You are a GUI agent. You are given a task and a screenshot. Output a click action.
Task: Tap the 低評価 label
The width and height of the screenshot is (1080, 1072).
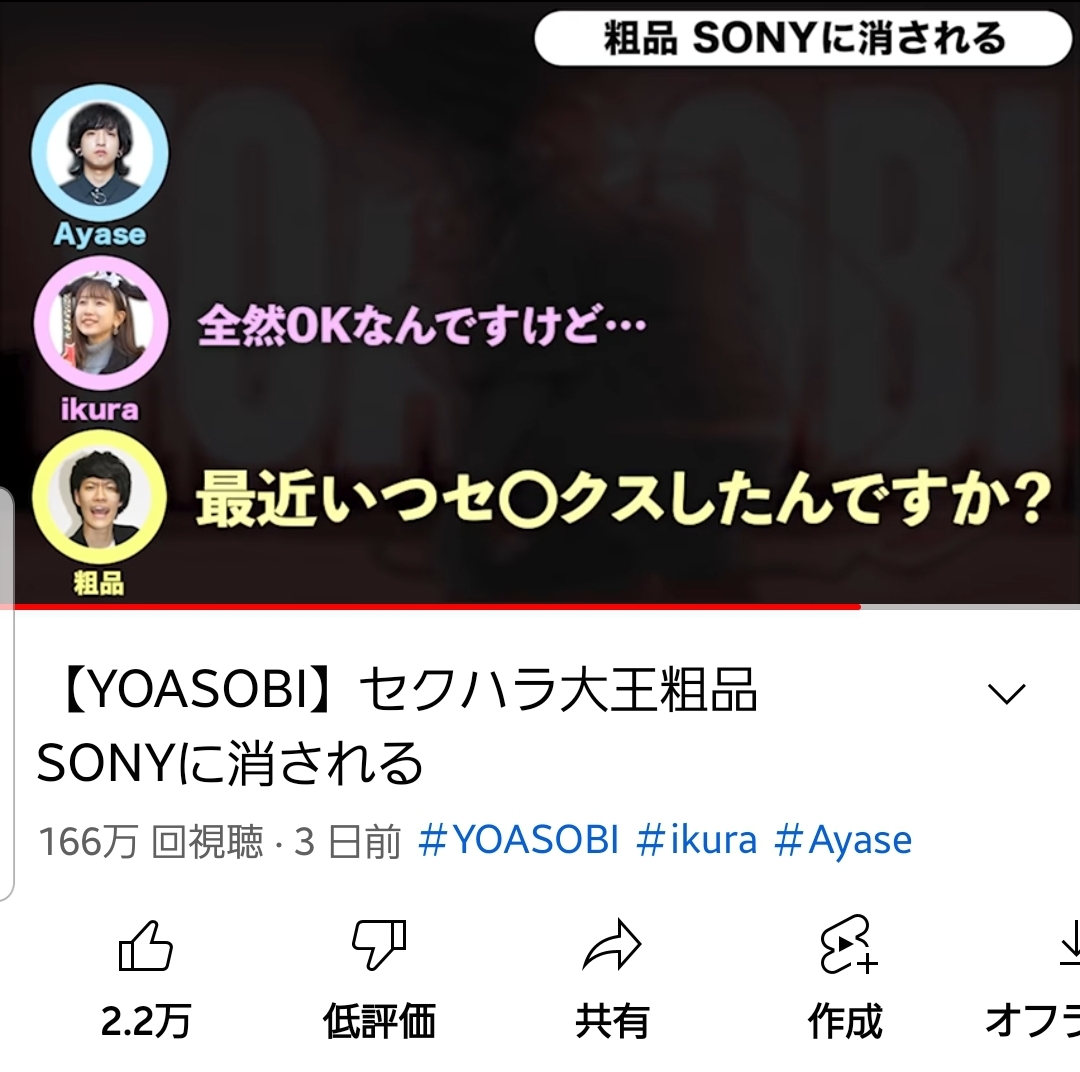(379, 1020)
